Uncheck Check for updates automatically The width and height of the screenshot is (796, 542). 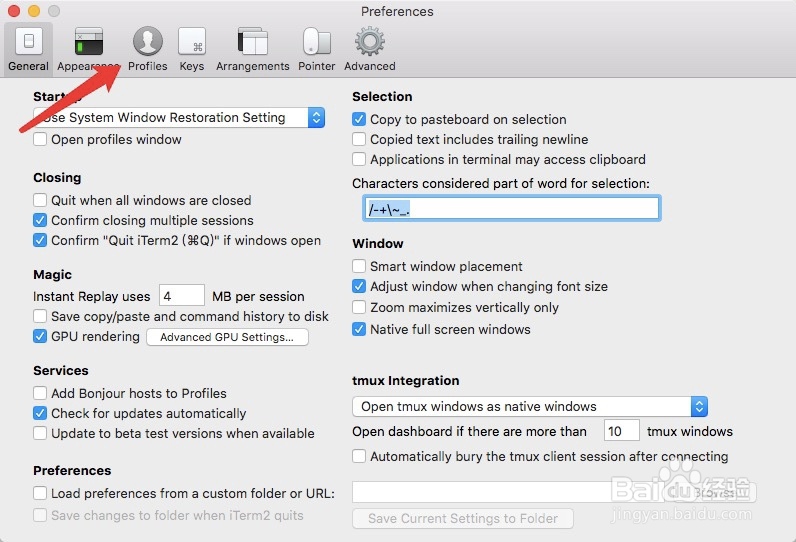click(40, 413)
